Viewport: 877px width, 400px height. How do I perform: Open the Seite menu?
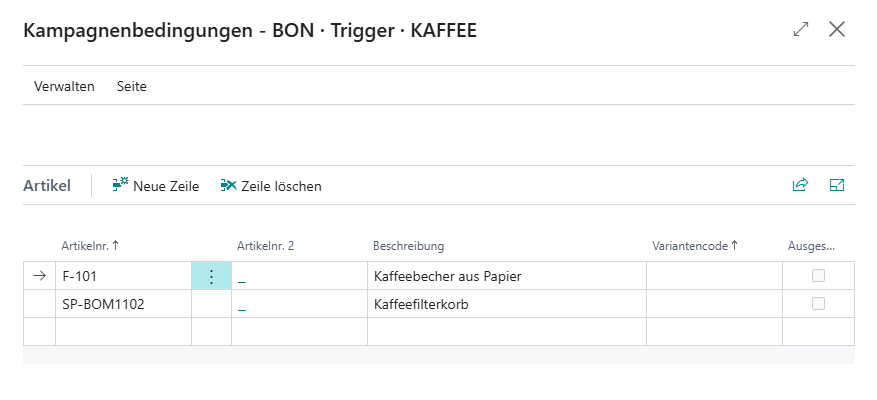[x=132, y=86]
